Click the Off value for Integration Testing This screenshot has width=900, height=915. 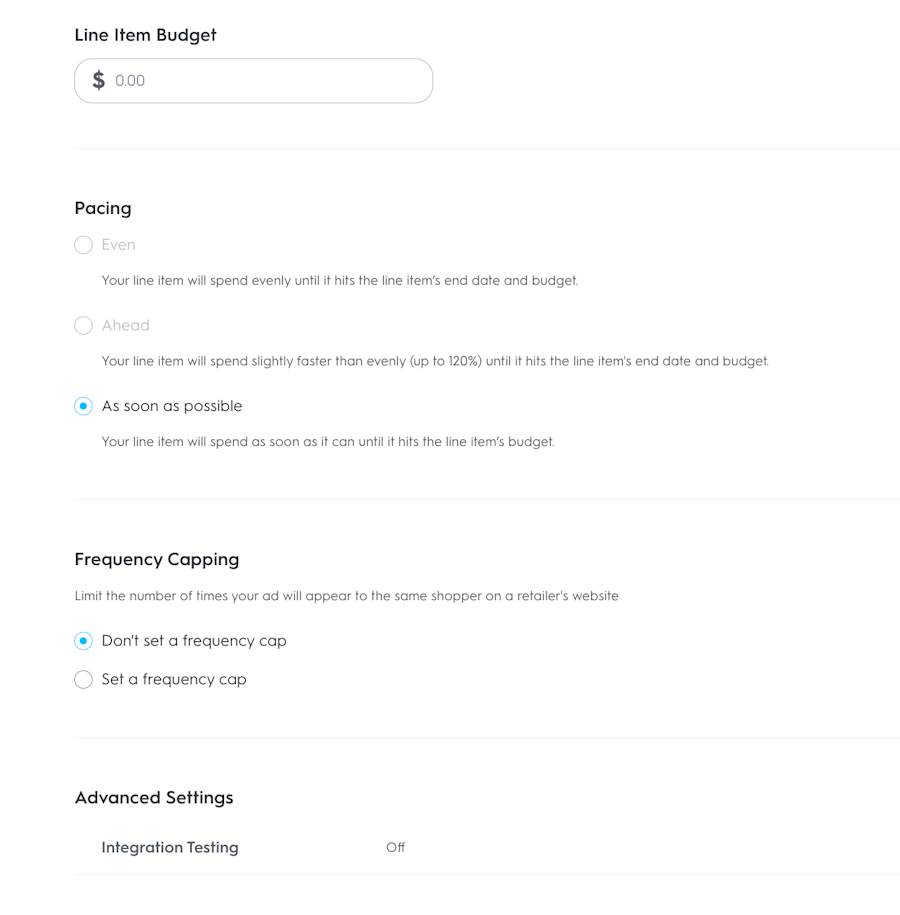[x=395, y=848]
